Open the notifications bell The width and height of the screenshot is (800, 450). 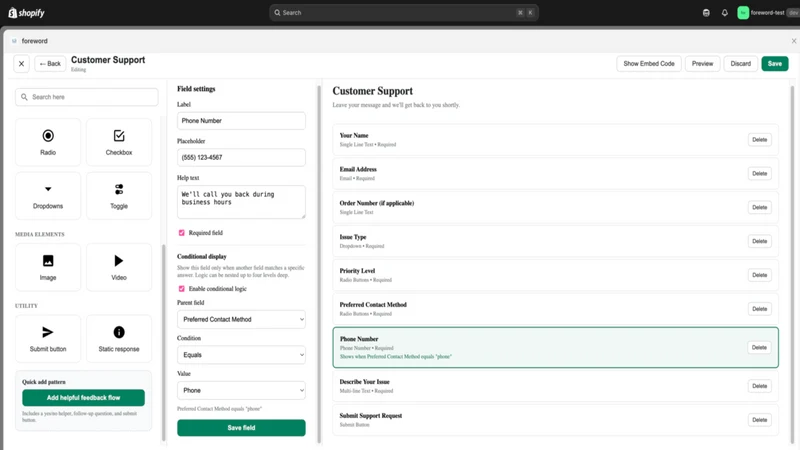(x=724, y=13)
